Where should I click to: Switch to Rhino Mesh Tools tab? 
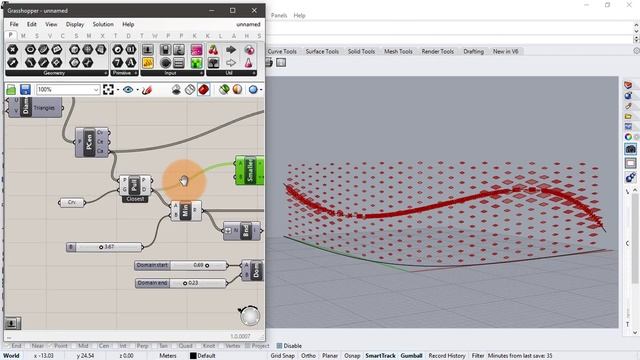click(398, 51)
